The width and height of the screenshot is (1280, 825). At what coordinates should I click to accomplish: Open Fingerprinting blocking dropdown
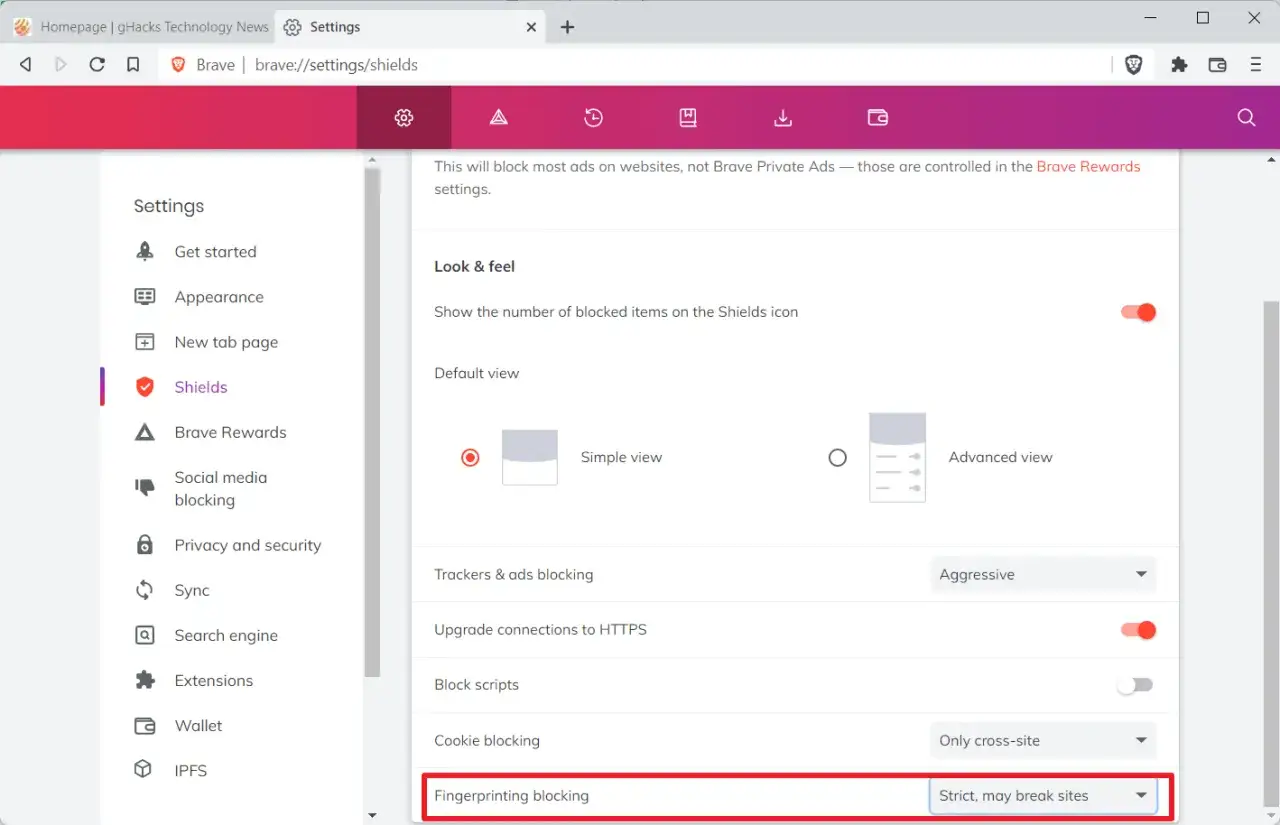(x=1043, y=796)
